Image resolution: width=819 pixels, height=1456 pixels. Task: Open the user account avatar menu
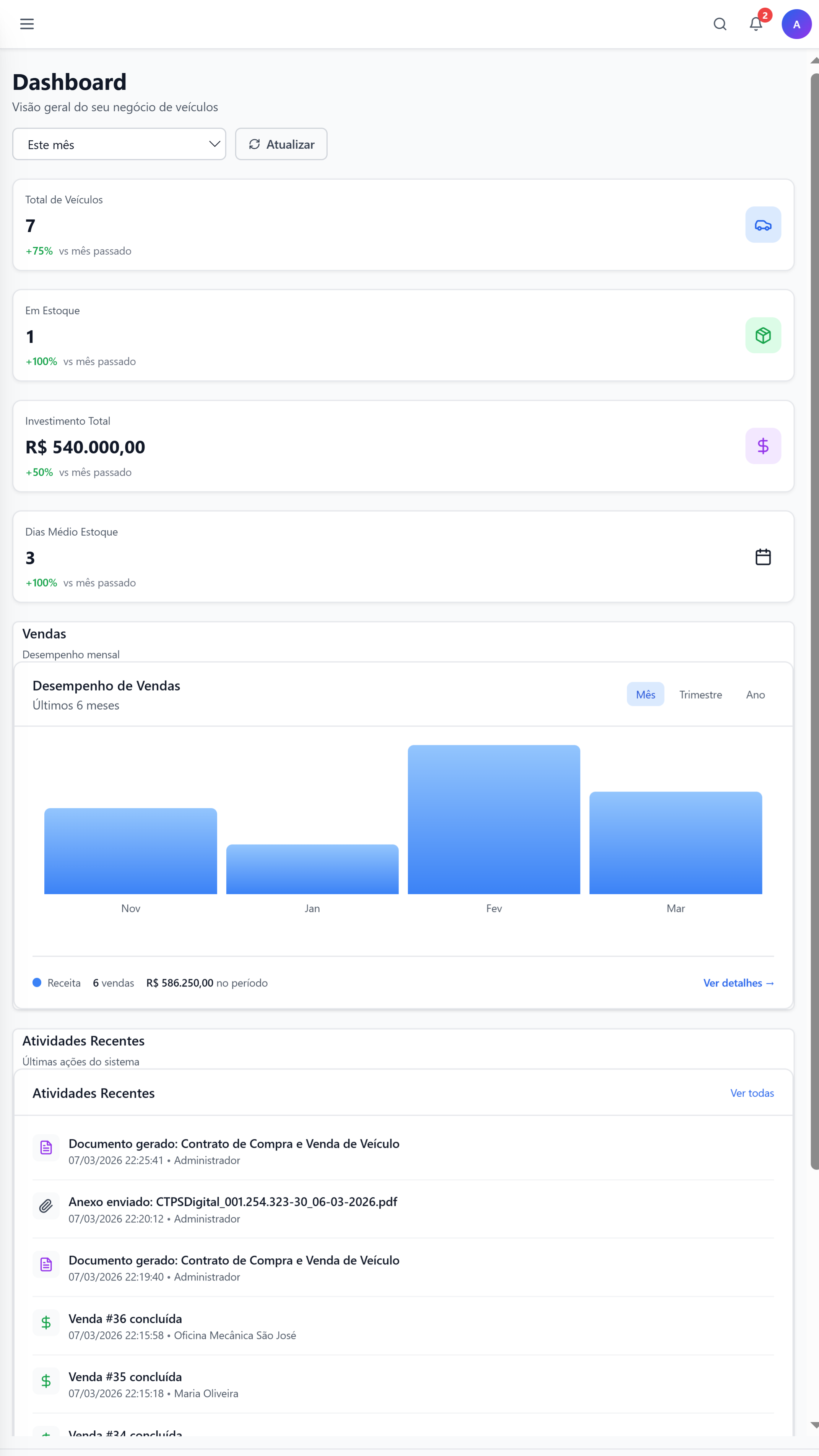(x=796, y=24)
